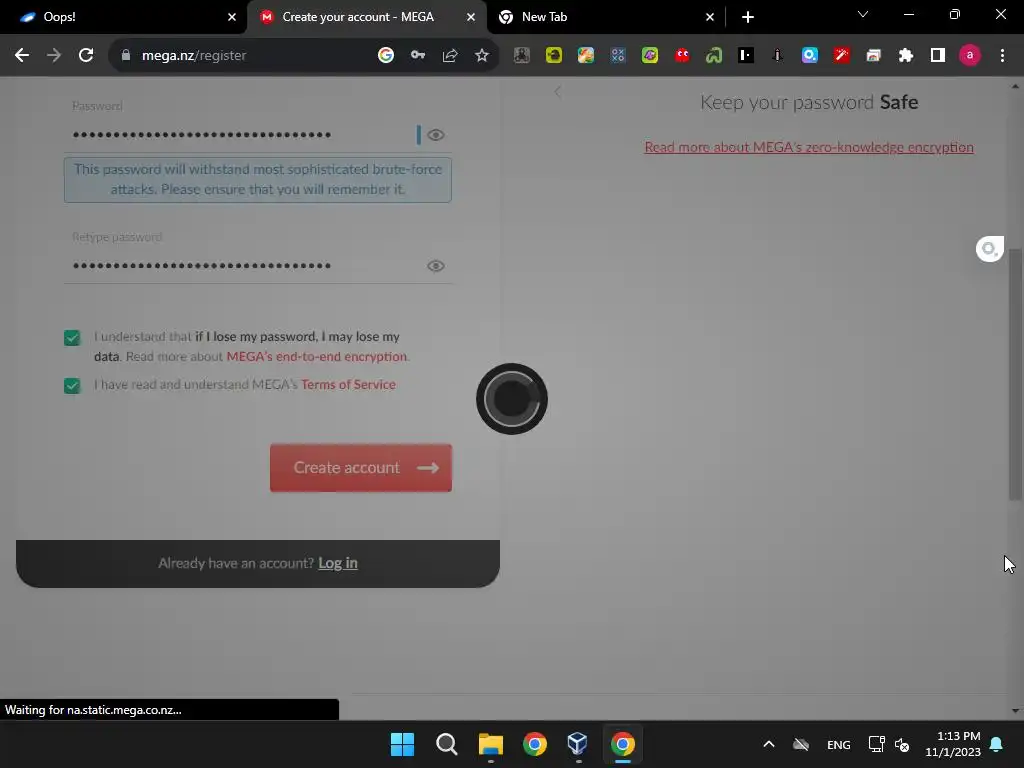Screen dimensions: 1024x768
Task: Open Windows taskbar search
Action: pyautogui.click(x=447, y=744)
